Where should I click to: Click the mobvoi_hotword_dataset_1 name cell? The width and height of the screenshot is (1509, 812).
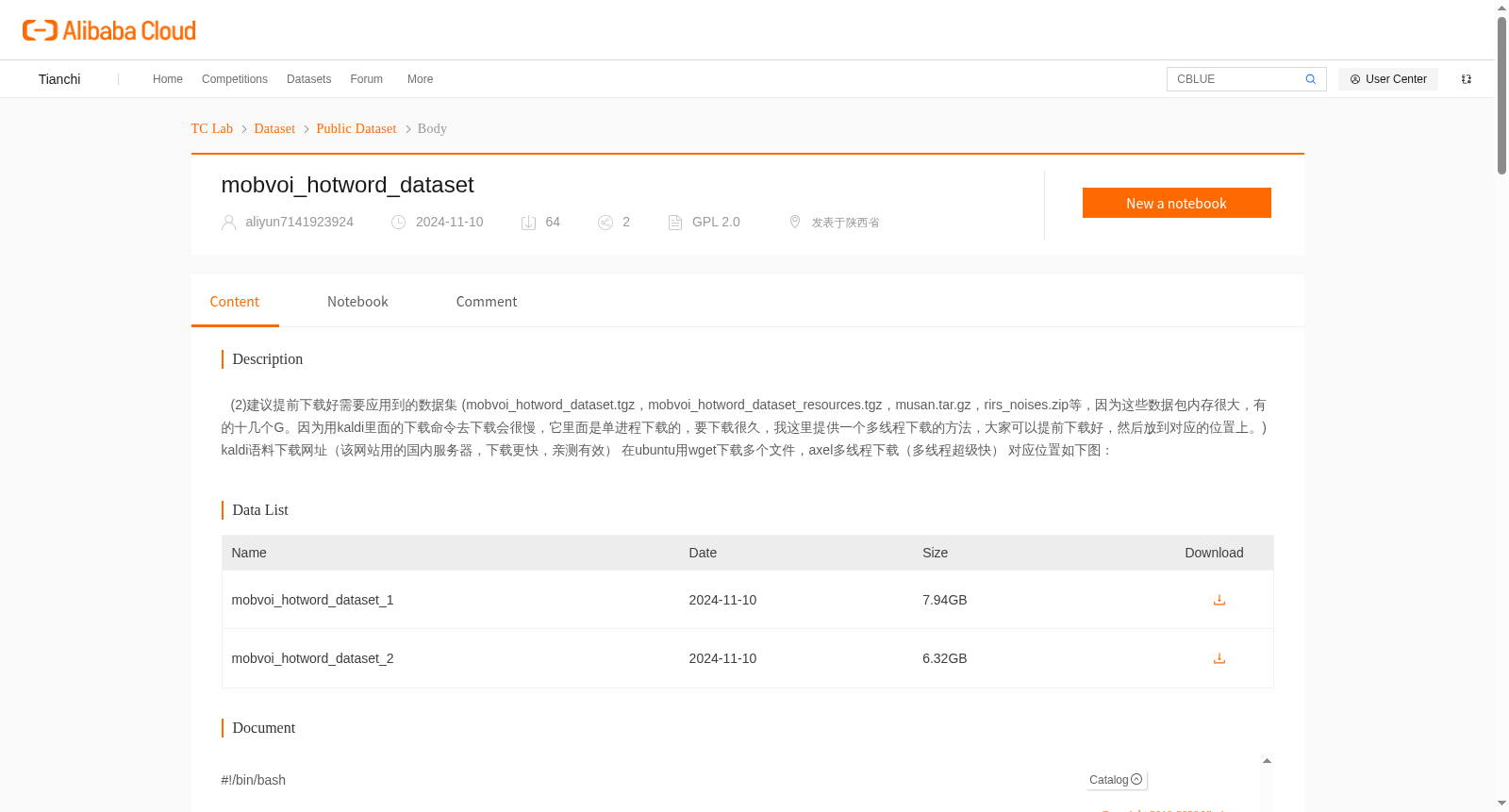[x=313, y=600]
